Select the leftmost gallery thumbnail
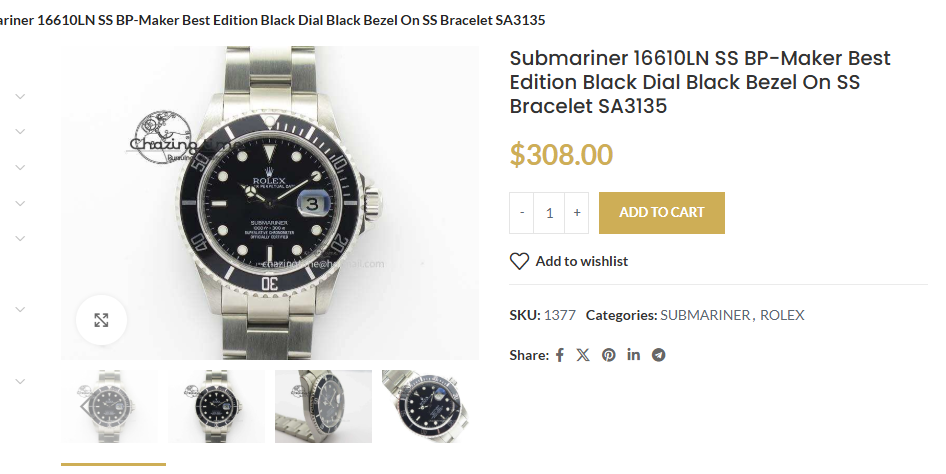Viewport: 946px width, 474px height. click(x=109, y=406)
